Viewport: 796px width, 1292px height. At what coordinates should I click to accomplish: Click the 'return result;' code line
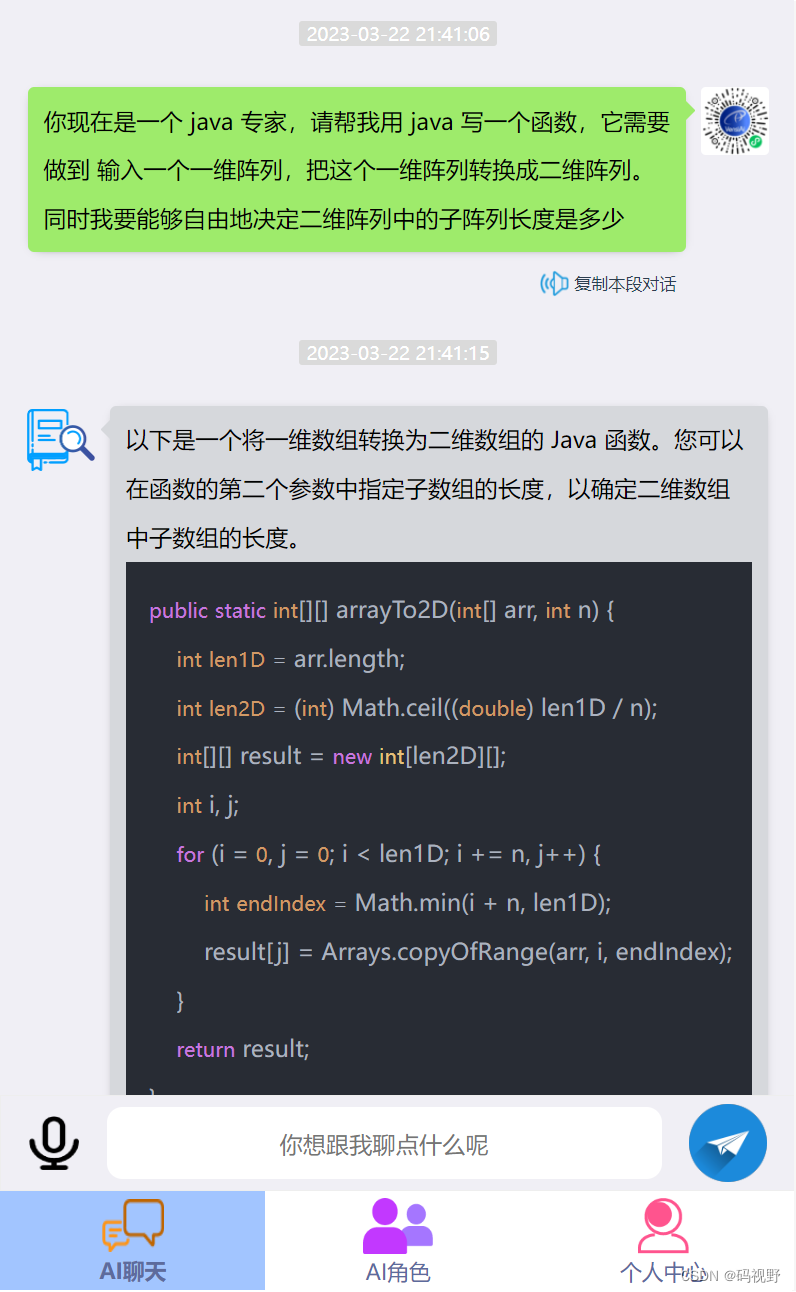[x=243, y=1049]
